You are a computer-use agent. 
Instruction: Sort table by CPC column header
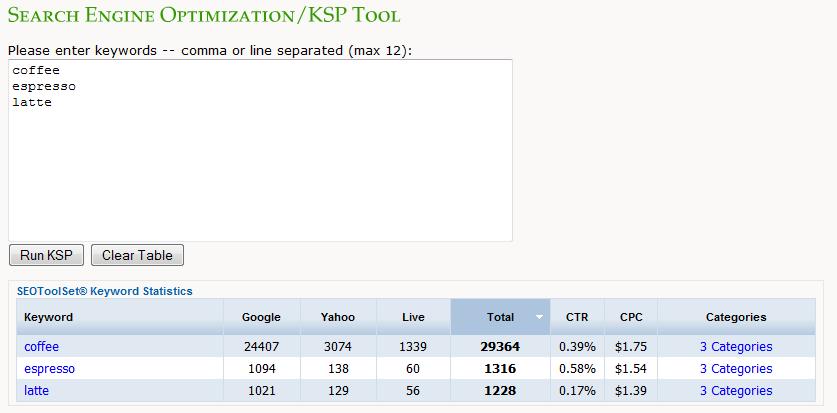point(631,317)
